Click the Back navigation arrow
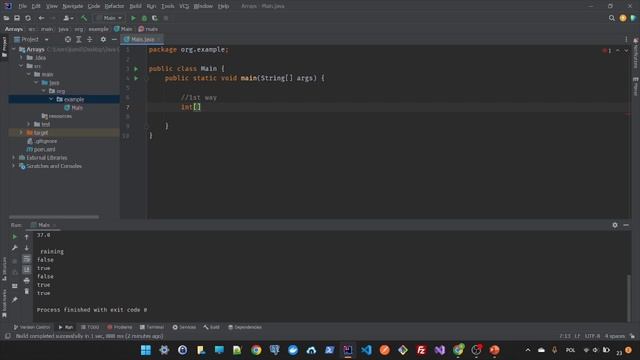This screenshot has height=360, width=640. [41, 18]
